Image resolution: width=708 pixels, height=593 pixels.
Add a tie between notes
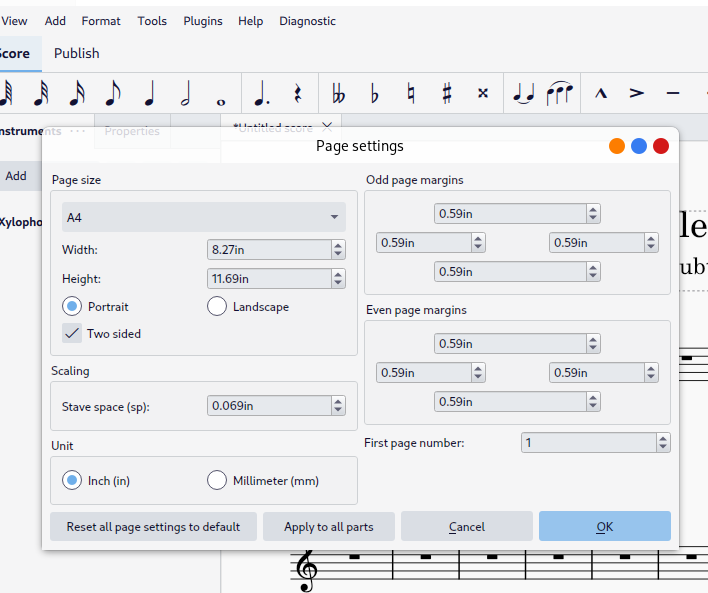tap(524, 93)
